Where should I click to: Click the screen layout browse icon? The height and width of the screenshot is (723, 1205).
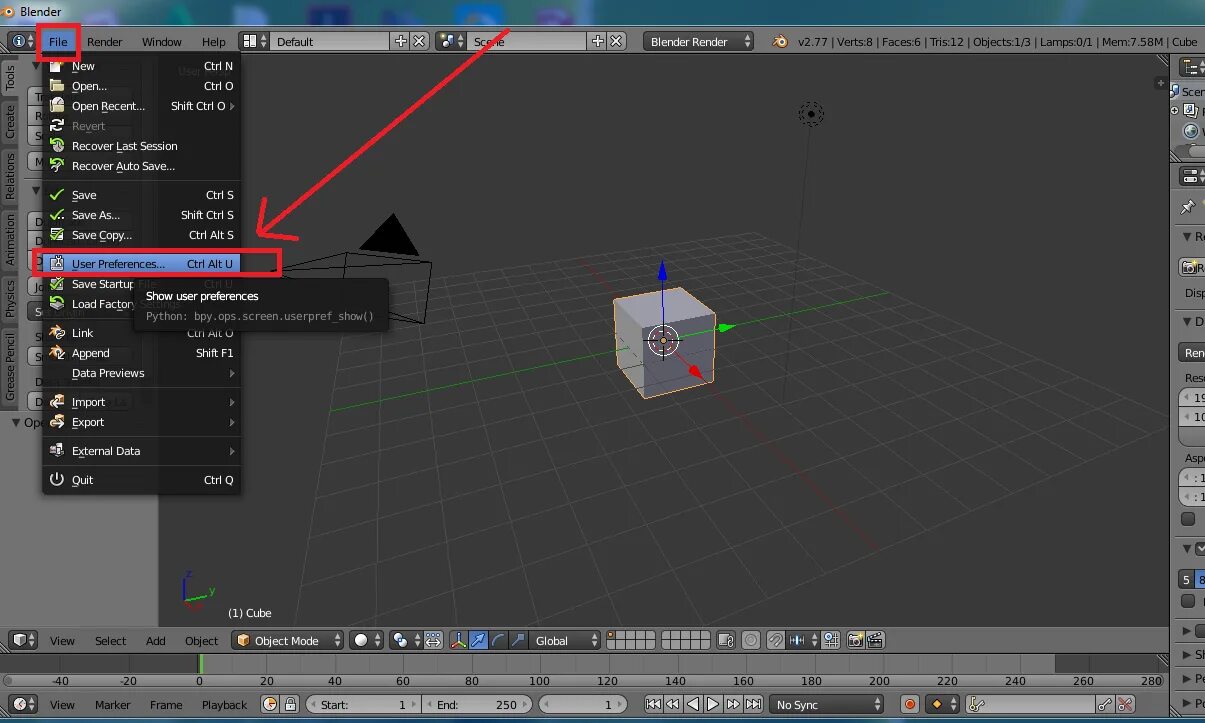tap(254, 41)
